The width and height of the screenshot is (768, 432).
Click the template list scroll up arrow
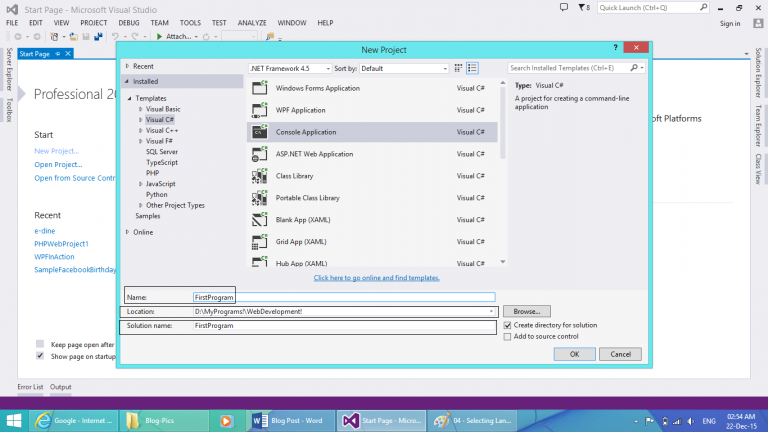point(503,83)
